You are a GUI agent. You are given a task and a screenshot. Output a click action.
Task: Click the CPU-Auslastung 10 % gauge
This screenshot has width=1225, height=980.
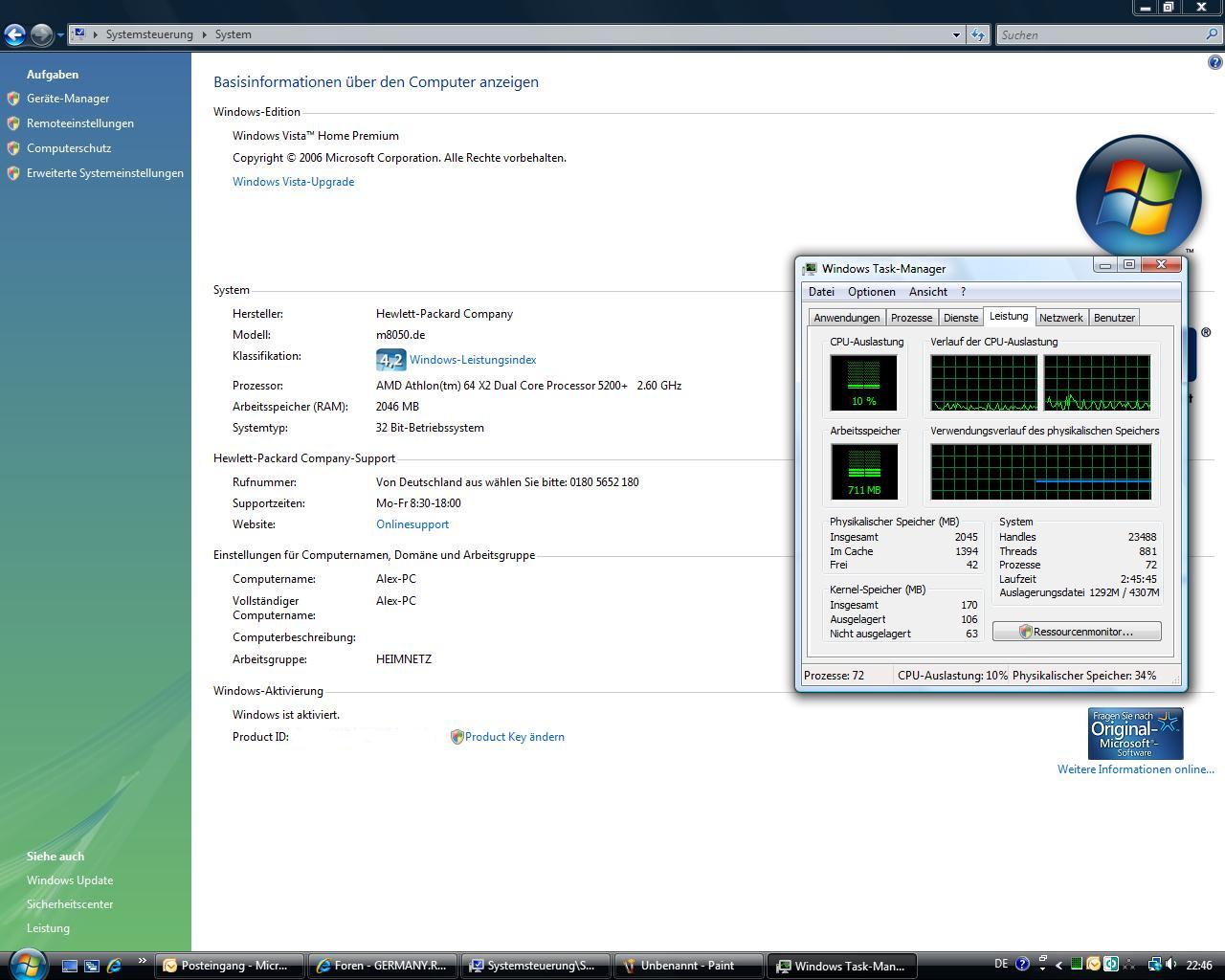pos(863,383)
